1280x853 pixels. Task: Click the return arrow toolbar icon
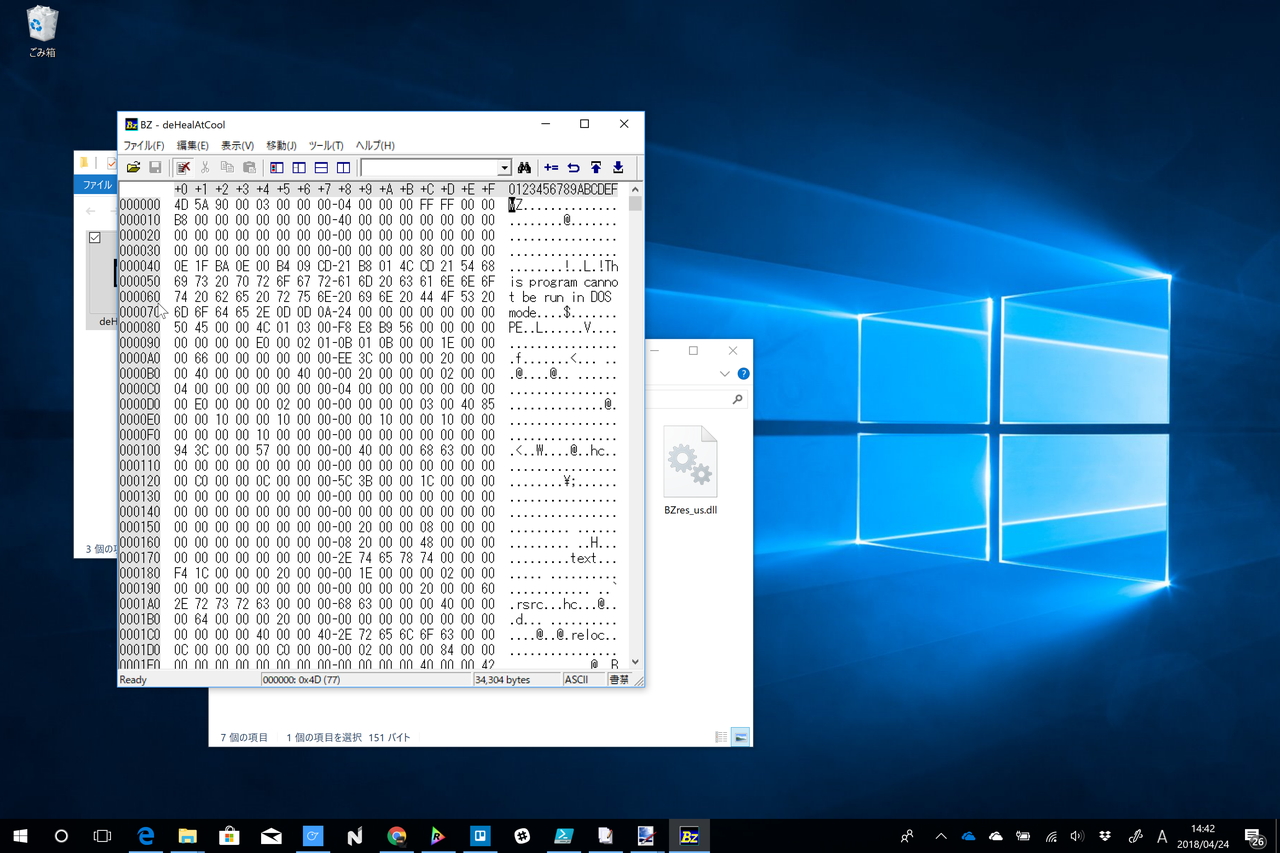(x=573, y=168)
